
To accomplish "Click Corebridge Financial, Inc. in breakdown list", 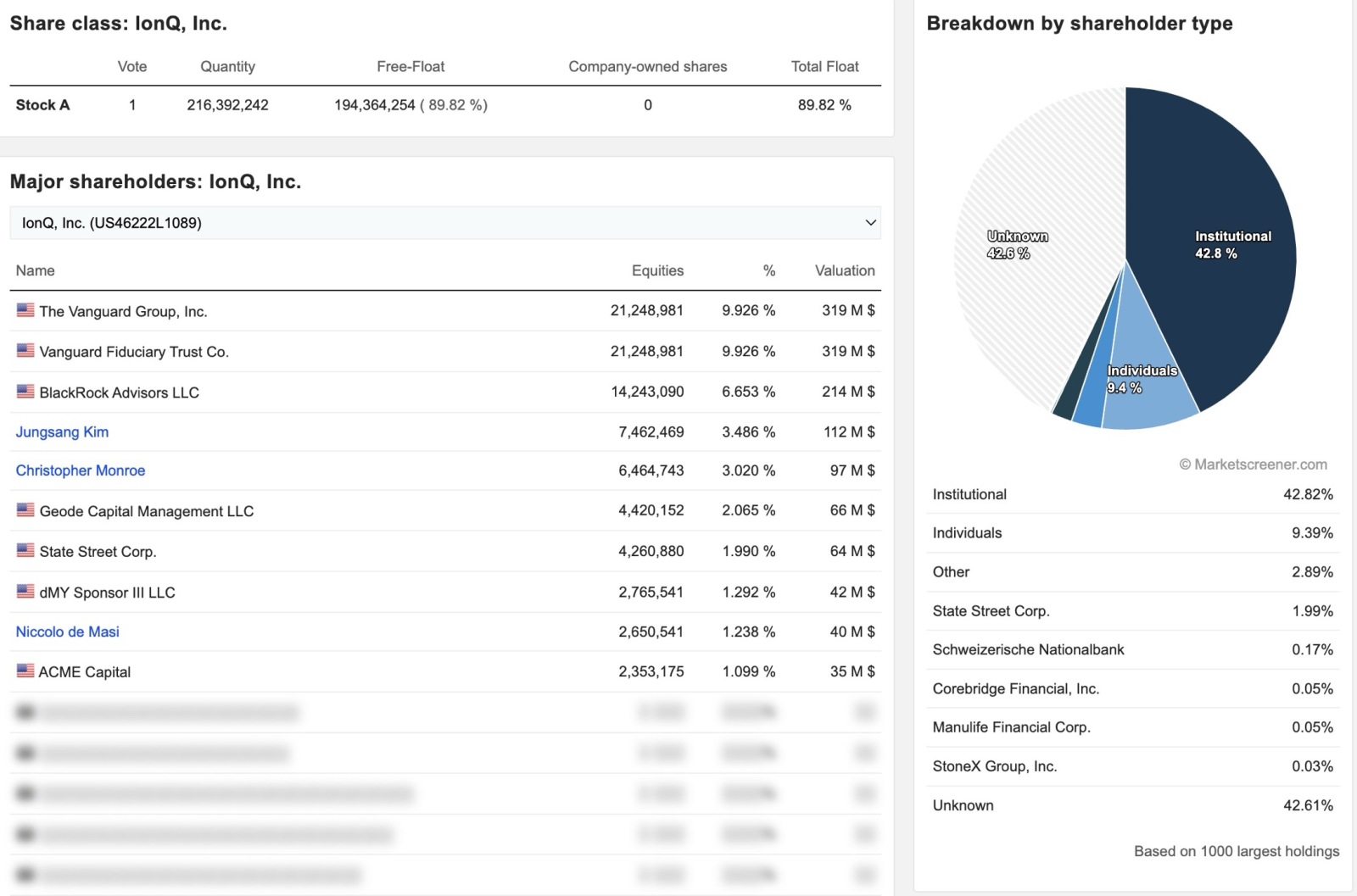I will (x=1016, y=688).
